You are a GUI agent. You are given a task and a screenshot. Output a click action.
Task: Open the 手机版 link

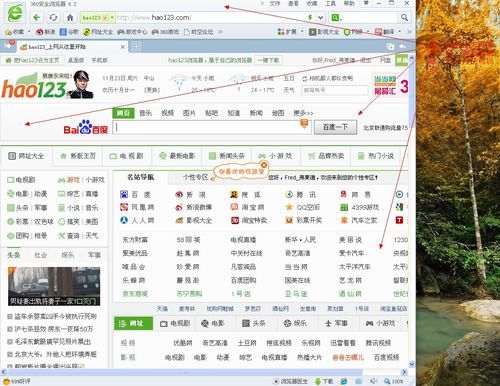pos(99,60)
